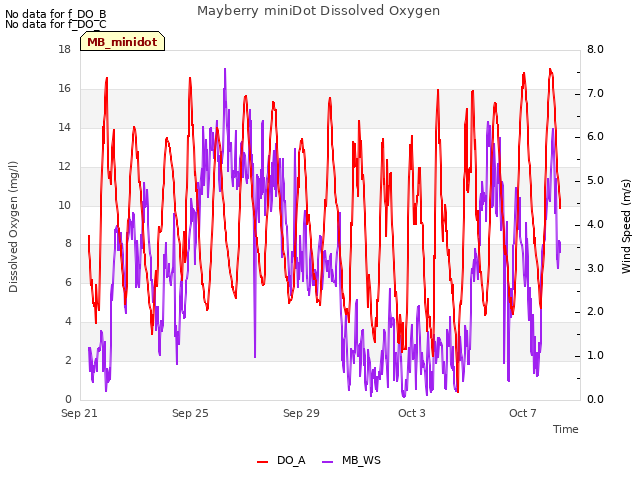Image resolution: width=640 pixels, height=480 pixels.
Task: Click the 18 value on left axis
Action: coord(64,50)
